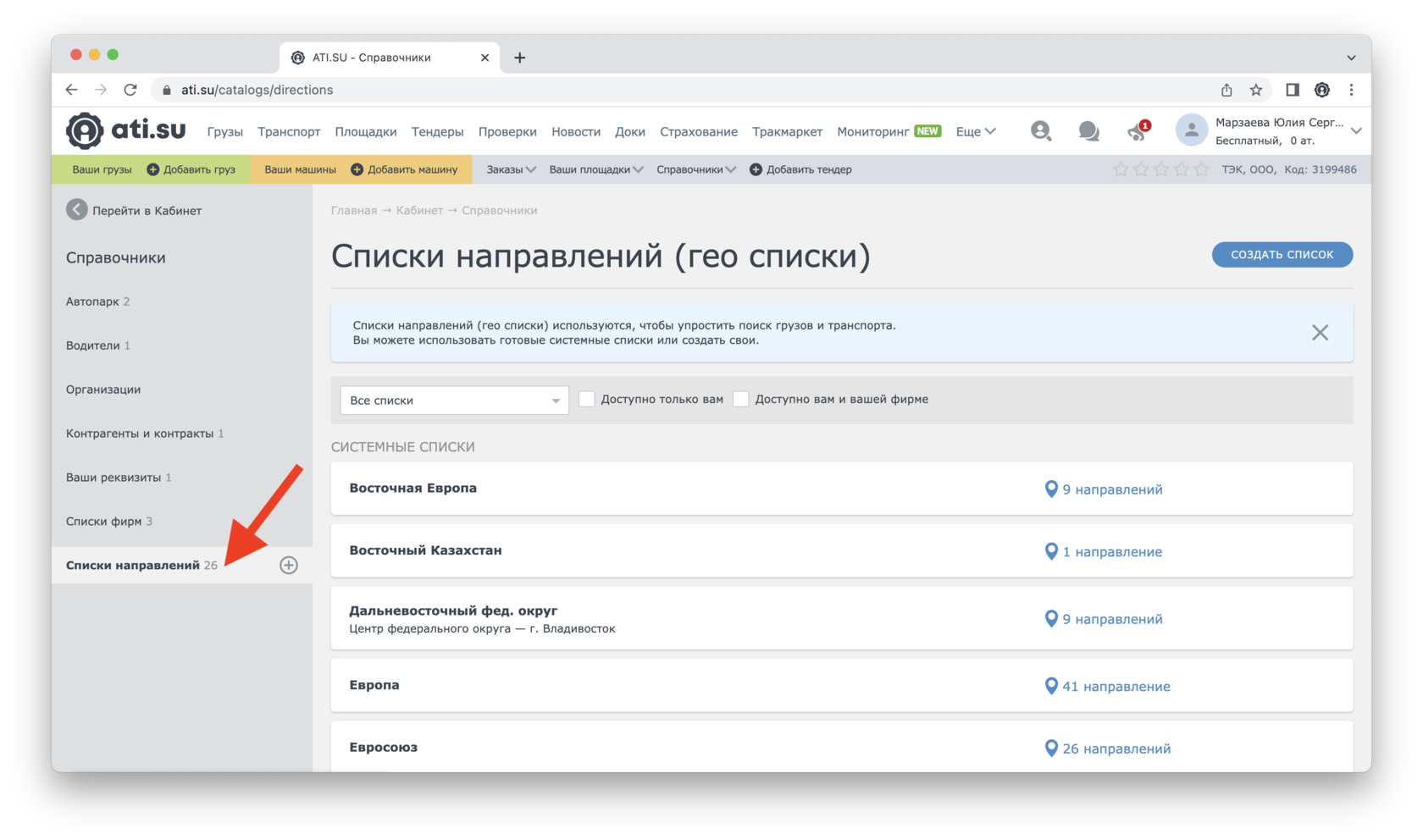
Task: Open the browser three-dot menu
Action: [1352, 90]
